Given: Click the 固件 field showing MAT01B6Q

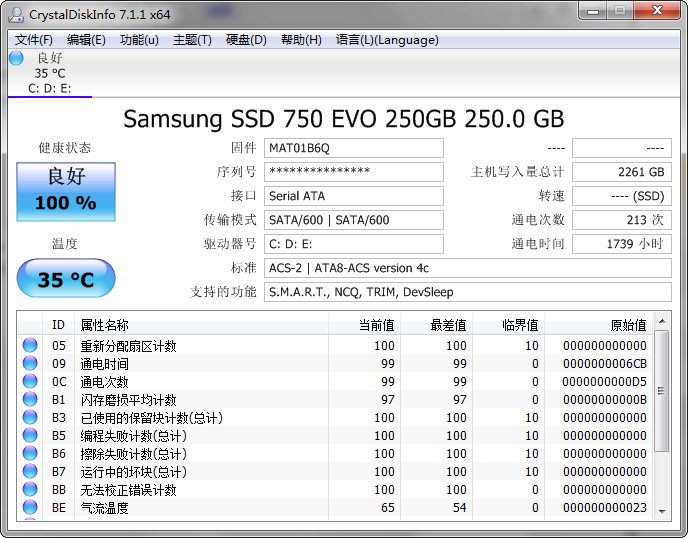Looking at the screenshot, I should 353,148.
